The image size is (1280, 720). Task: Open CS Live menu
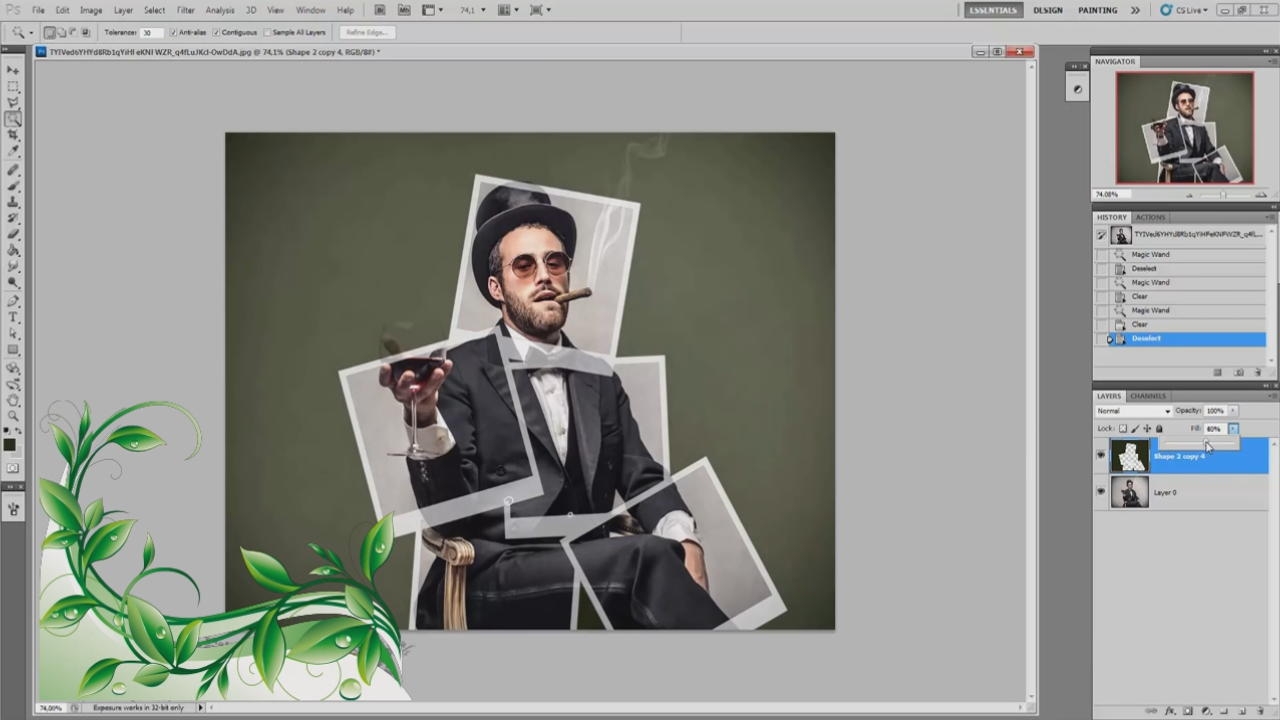pos(1183,10)
